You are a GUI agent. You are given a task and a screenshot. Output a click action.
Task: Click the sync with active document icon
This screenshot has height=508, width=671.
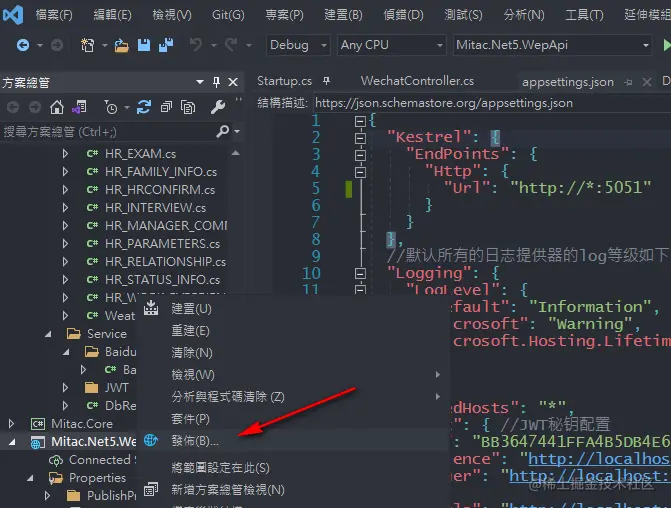click(x=144, y=107)
